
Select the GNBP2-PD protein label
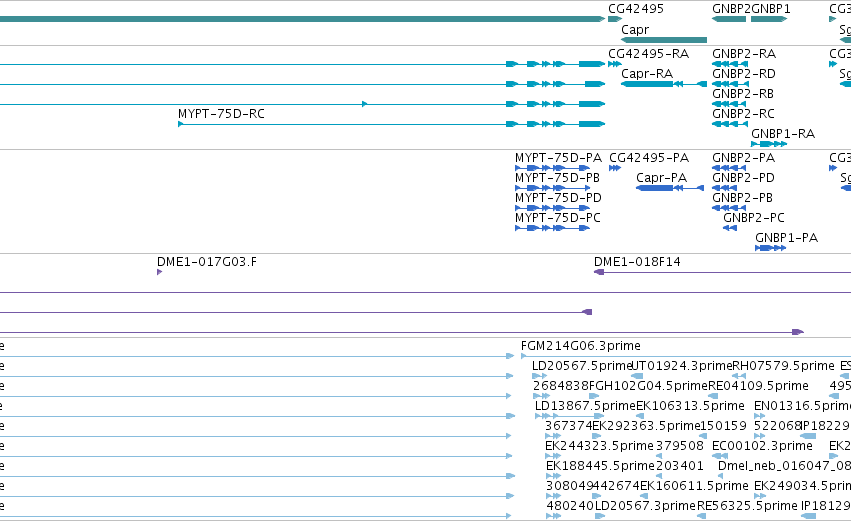(744, 178)
